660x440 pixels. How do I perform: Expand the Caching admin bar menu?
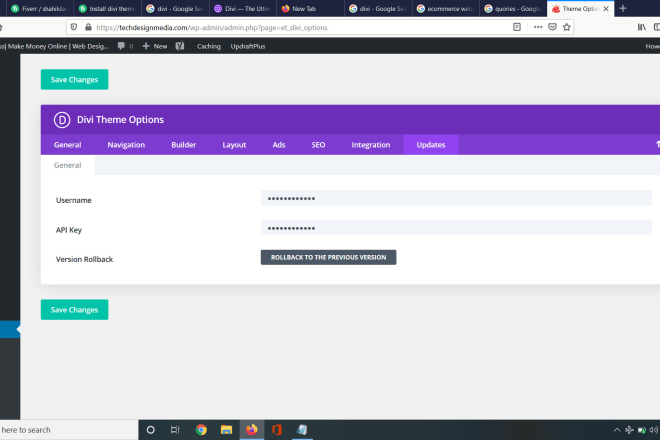[x=209, y=46]
